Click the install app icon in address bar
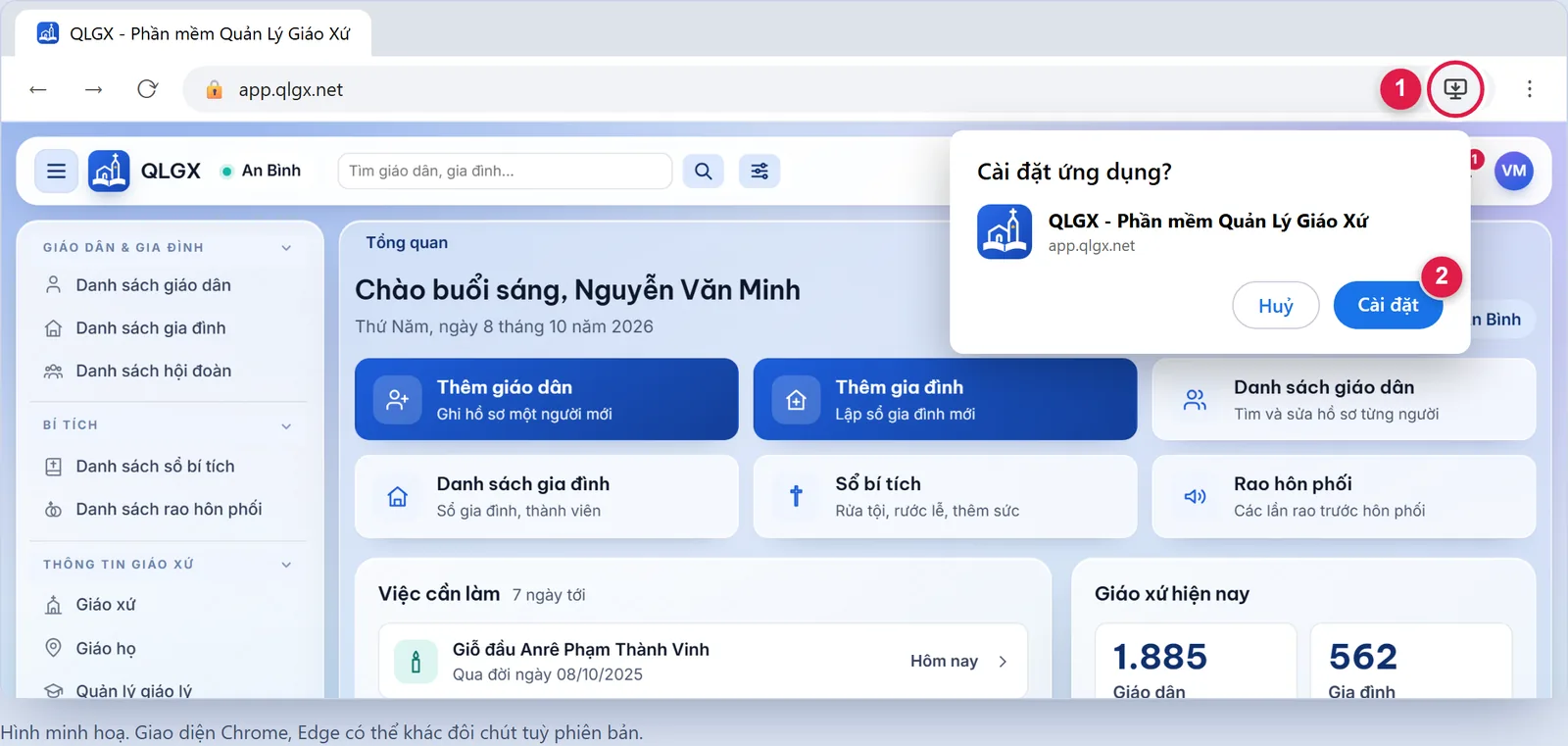The image size is (1568, 746). 1455,89
